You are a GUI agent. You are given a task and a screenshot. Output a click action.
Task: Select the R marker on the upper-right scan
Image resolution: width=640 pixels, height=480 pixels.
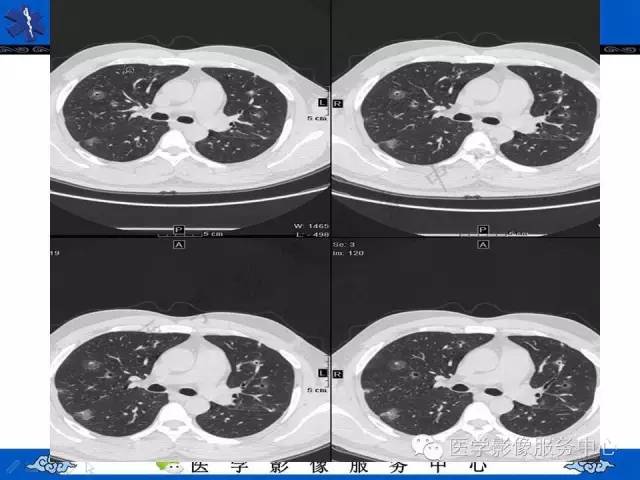(338, 104)
